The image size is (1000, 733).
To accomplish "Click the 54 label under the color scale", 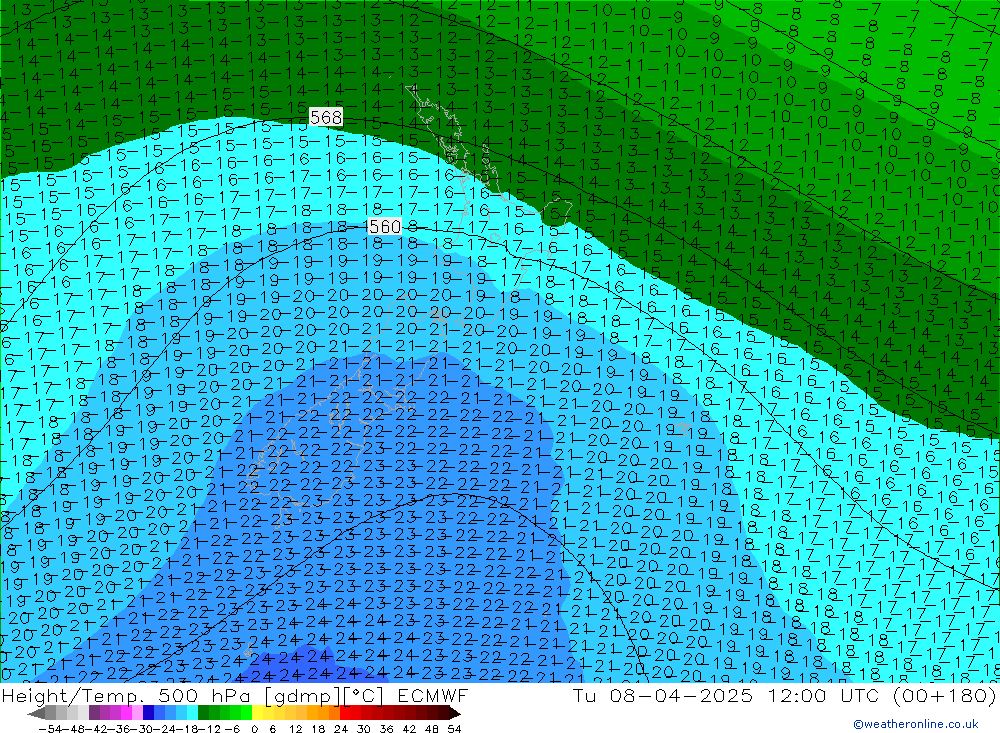I will point(454,728).
